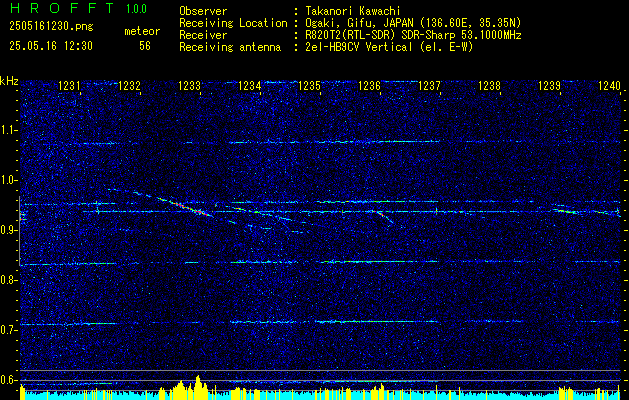Click the R820T2(RTL-SDR) SDR-Sharp frequency text
The height and width of the screenshot is (400, 629).
click(x=413, y=35)
